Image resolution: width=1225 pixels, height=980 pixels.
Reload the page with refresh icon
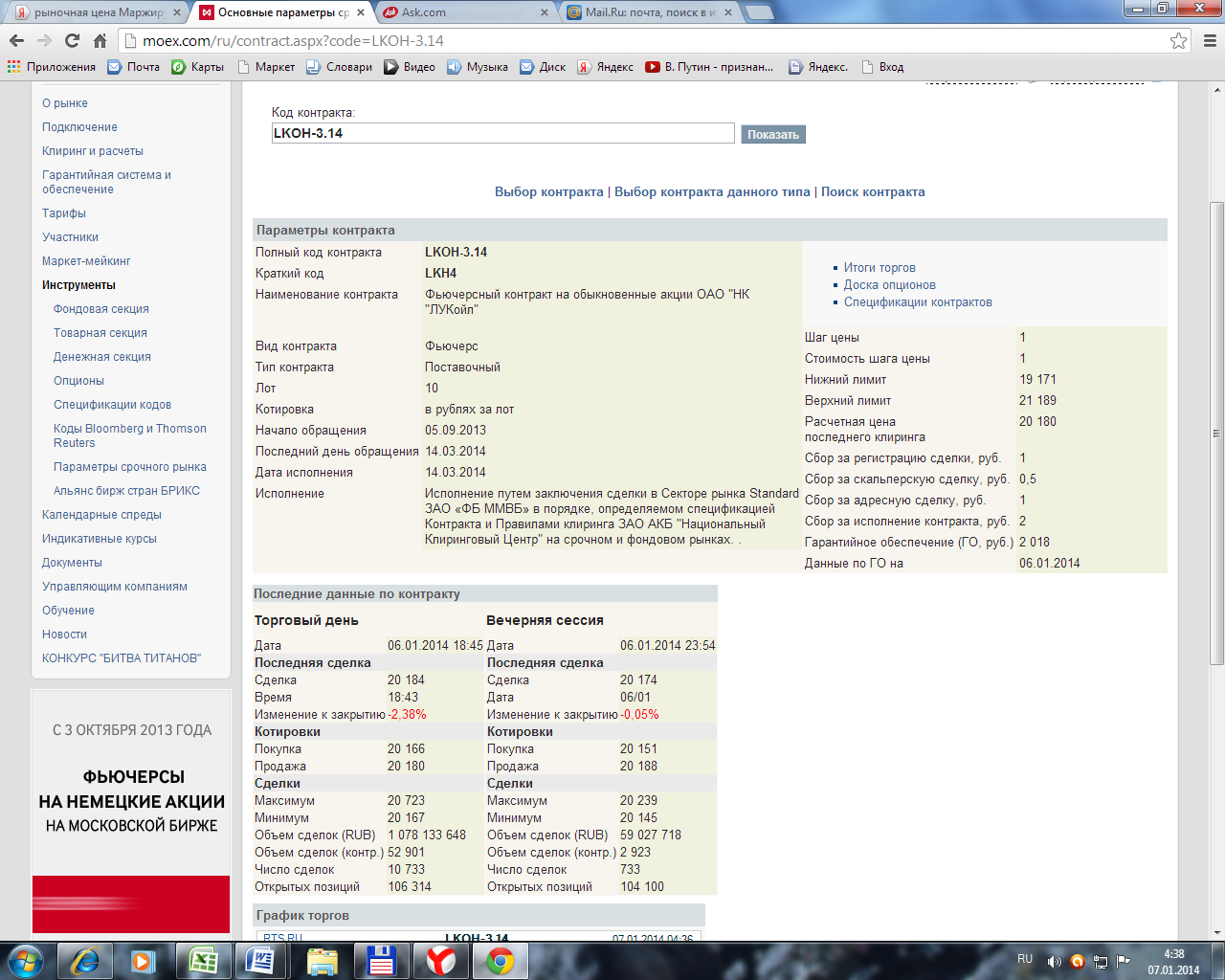72,40
